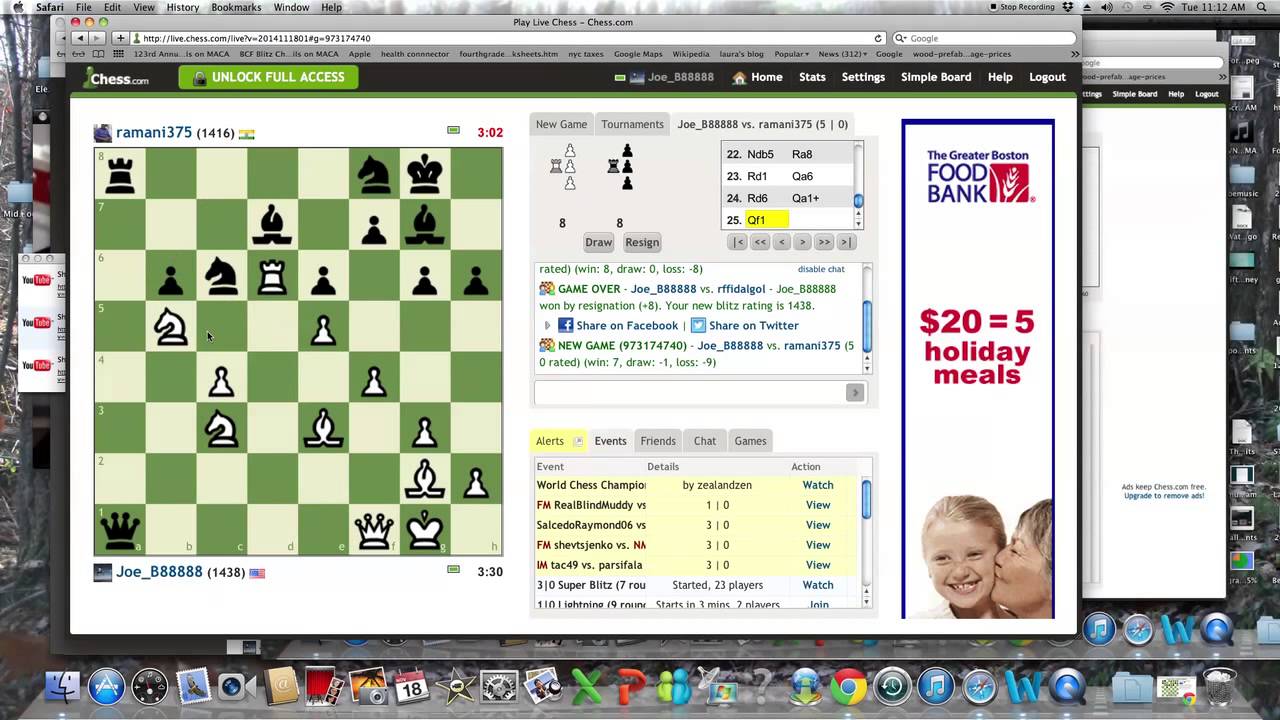
Task: Switch to the Events tab
Action: pos(610,441)
